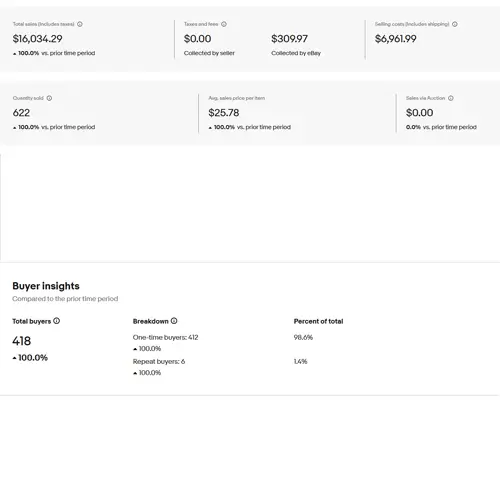Viewport: 500px width, 500px height.
Task: Select the $0.00 sales via auction value
Action: 419,113
